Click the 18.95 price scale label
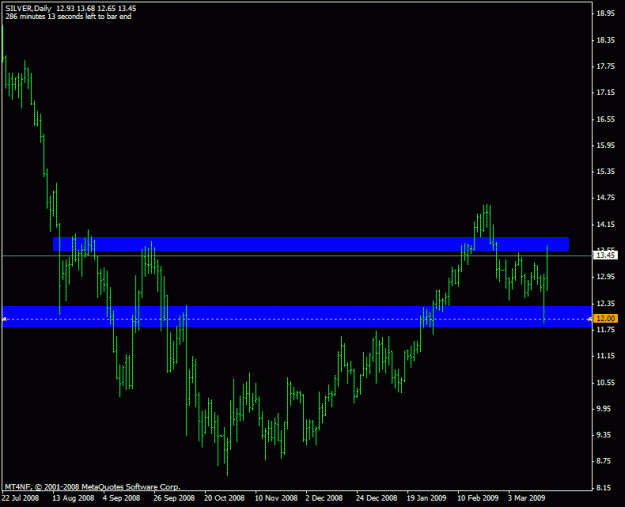This screenshot has width=625, height=507. click(605, 14)
